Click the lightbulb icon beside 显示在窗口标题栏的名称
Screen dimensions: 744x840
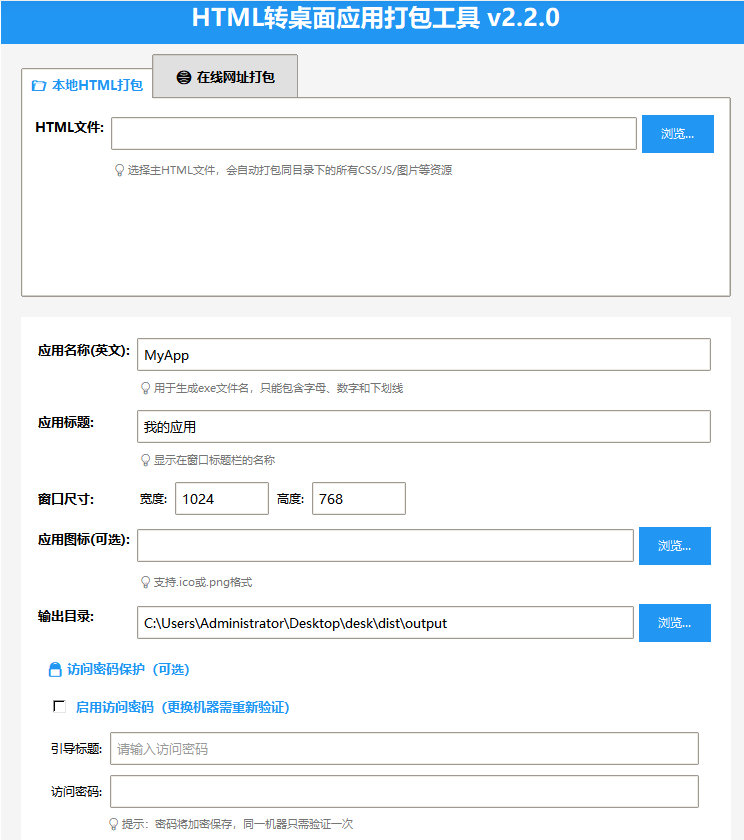click(x=145, y=461)
